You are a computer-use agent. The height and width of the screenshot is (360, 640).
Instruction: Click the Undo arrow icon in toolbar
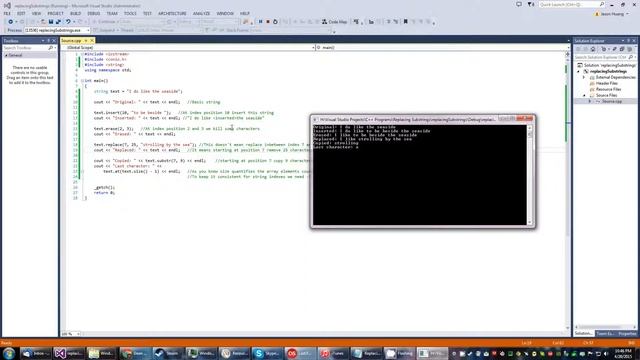coord(68,22)
